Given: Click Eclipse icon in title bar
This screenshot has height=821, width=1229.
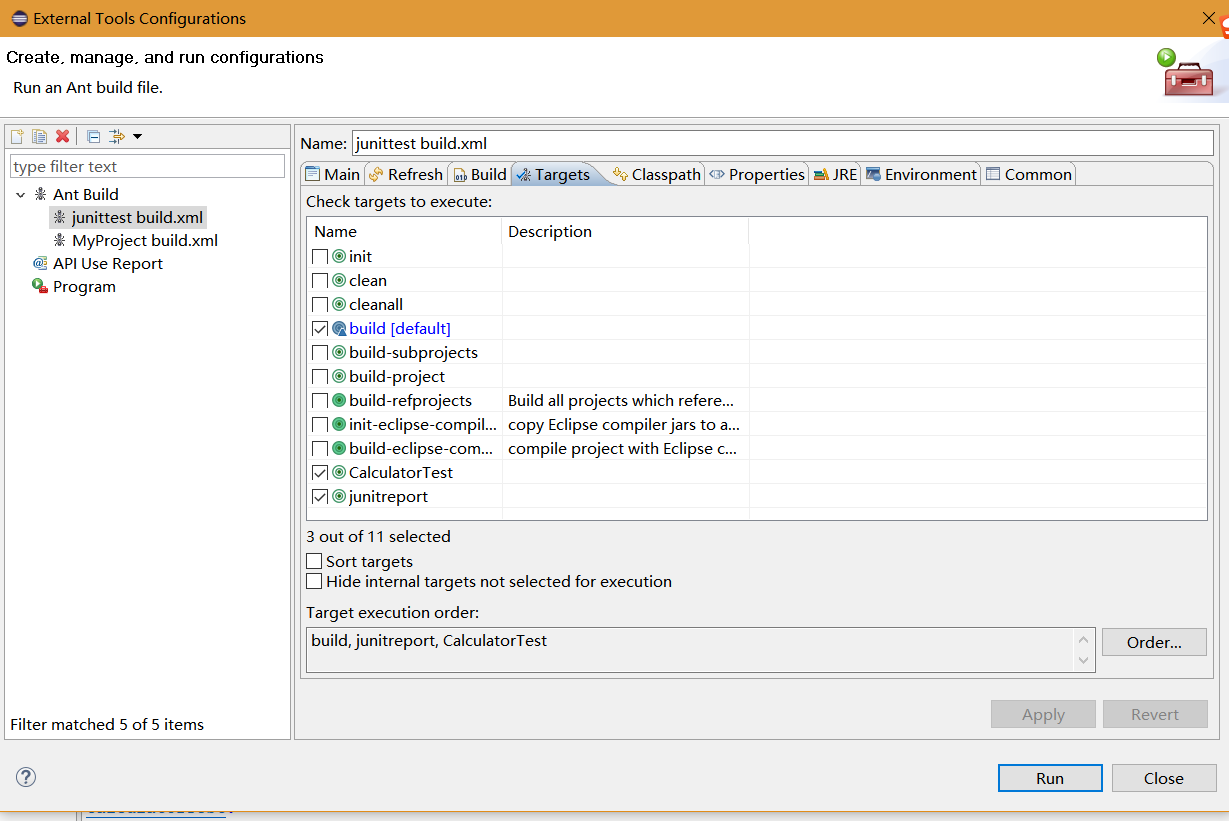Looking at the screenshot, I should click(18, 18).
